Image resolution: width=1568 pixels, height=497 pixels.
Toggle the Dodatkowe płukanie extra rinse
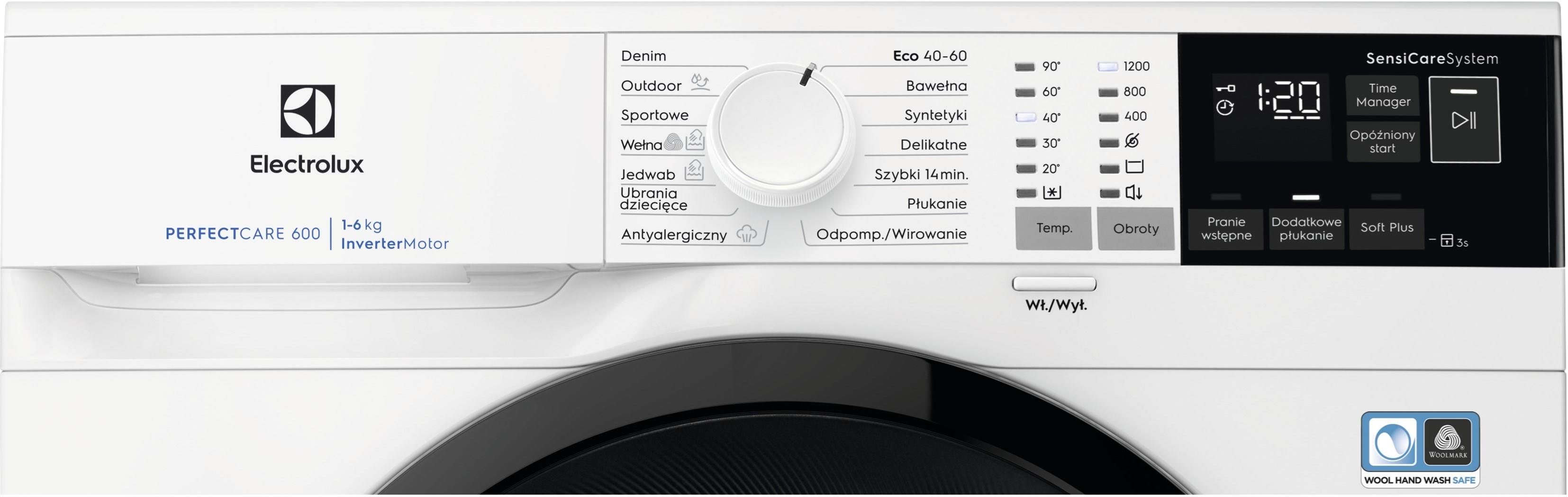1306,229
